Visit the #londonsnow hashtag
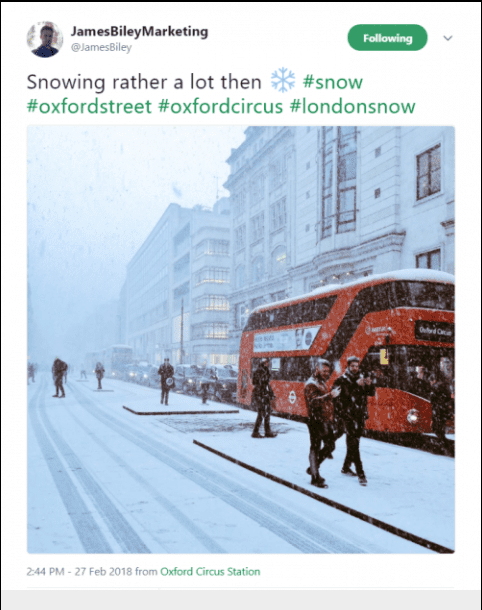 pos(352,106)
